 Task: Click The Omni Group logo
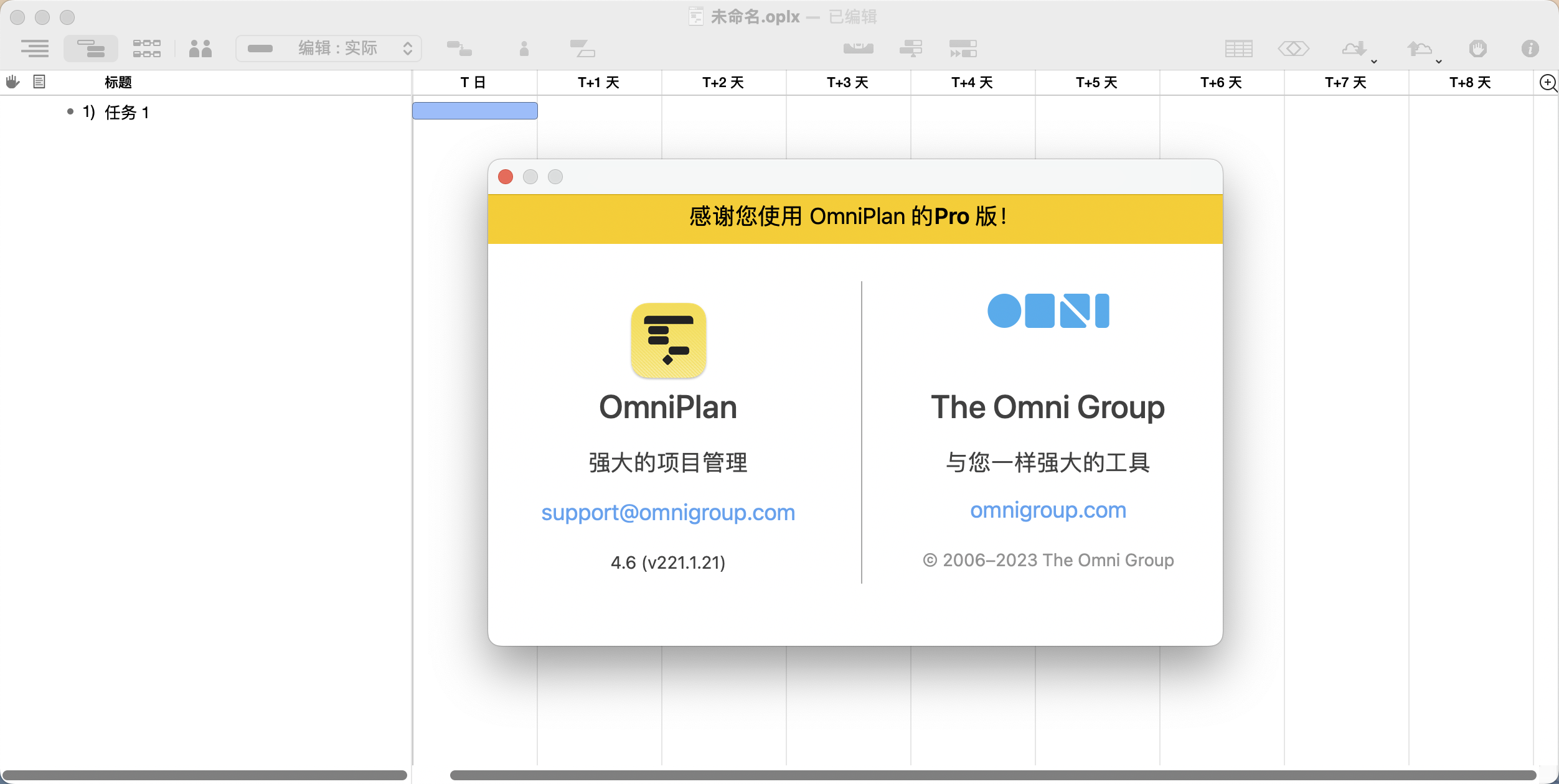coord(1048,310)
